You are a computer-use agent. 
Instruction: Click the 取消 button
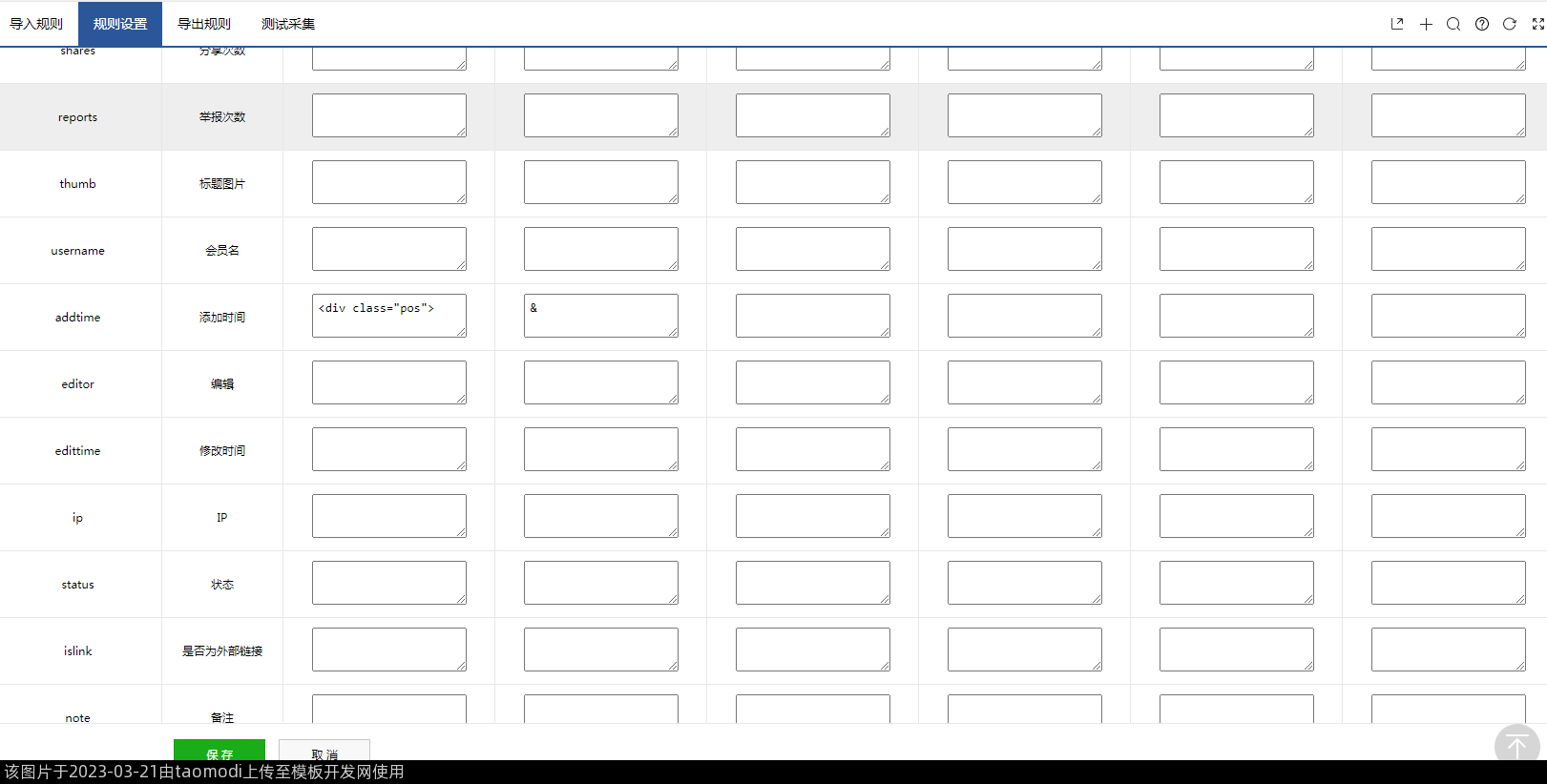point(324,751)
